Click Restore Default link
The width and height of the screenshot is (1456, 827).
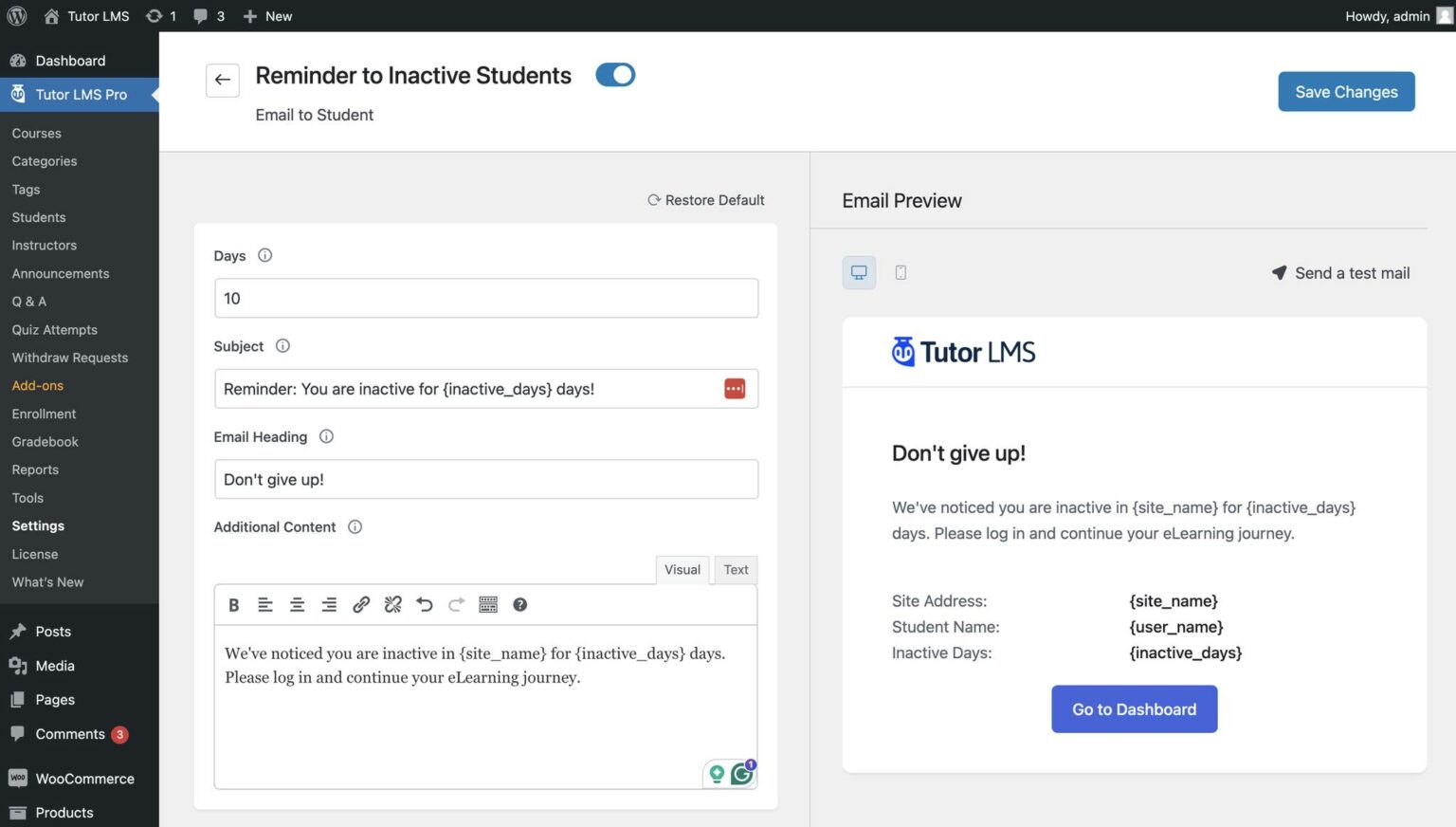pyautogui.click(x=705, y=199)
